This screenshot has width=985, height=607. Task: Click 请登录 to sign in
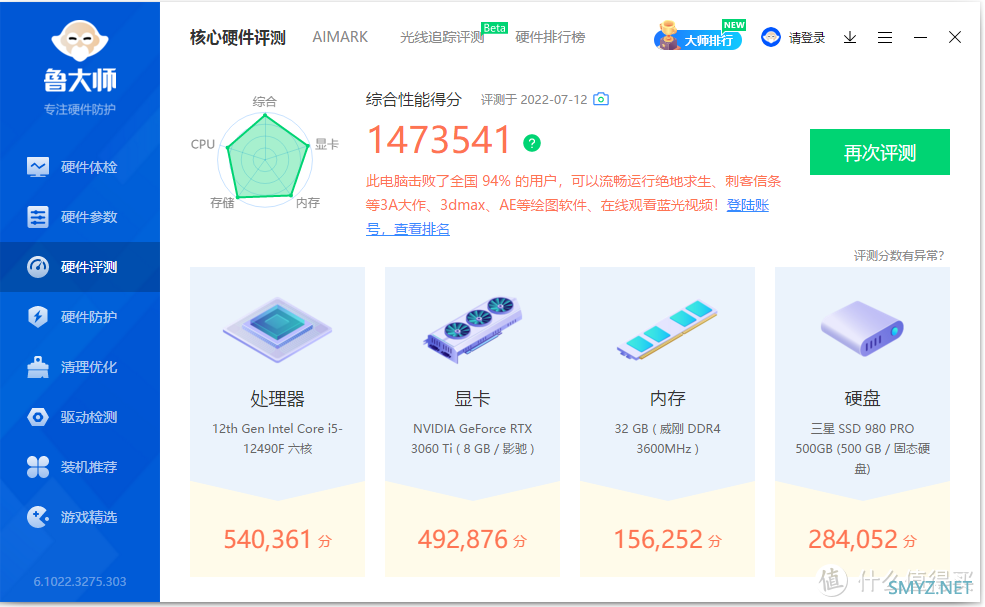(x=807, y=38)
